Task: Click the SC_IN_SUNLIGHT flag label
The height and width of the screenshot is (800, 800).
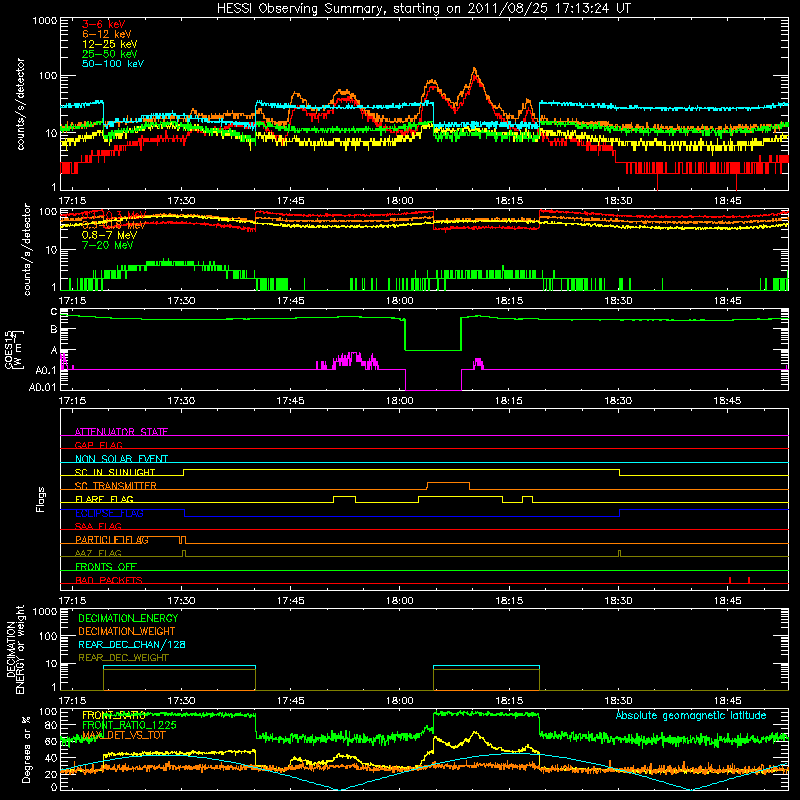Action: point(115,472)
